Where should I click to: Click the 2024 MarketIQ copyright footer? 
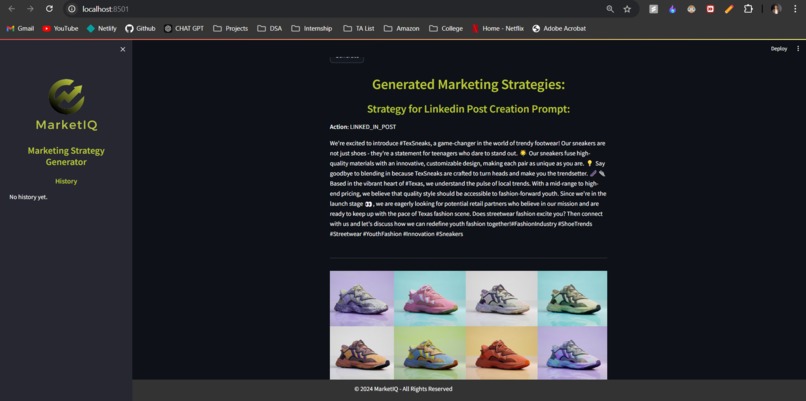(404, 389)
